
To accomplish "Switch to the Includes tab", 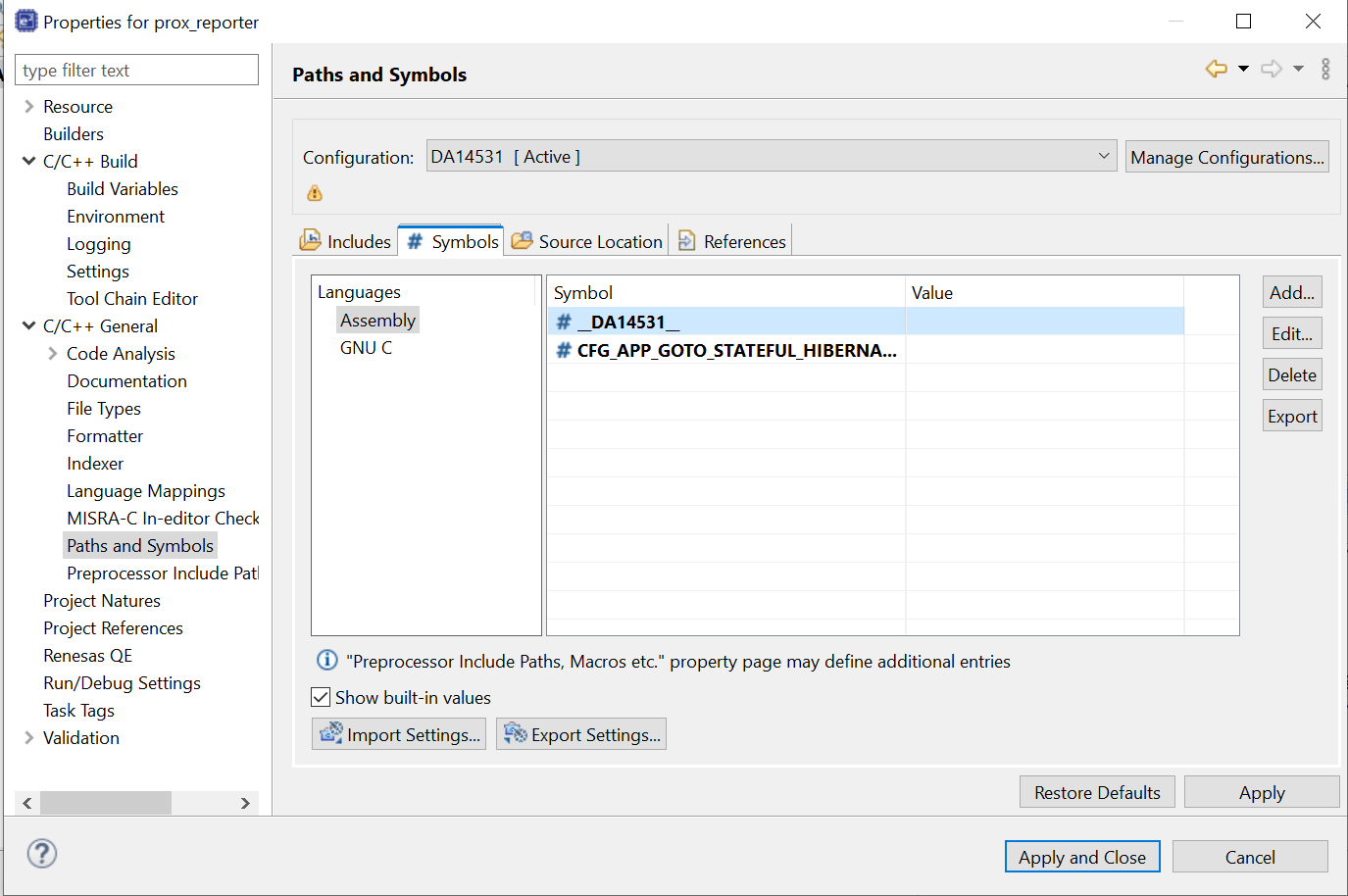I will pyautogui.click(x=346, y=241).
